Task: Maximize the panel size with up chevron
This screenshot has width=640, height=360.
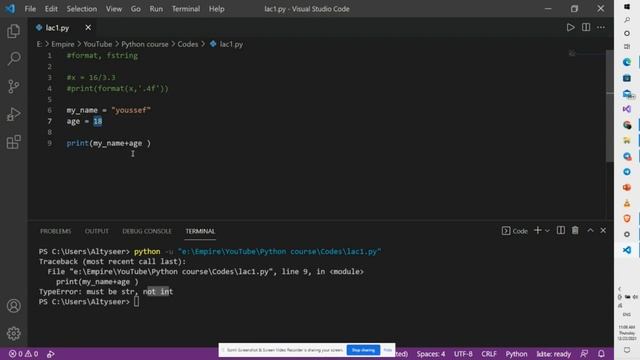Action: coord(590,231)
